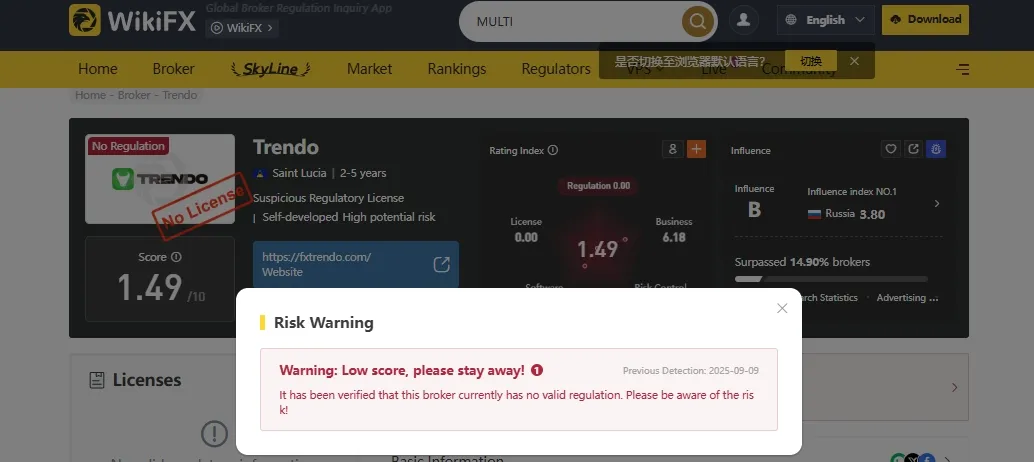Click the Trendo broker name heading
This screenshot has width=1034, height=462.
[286, 147]
